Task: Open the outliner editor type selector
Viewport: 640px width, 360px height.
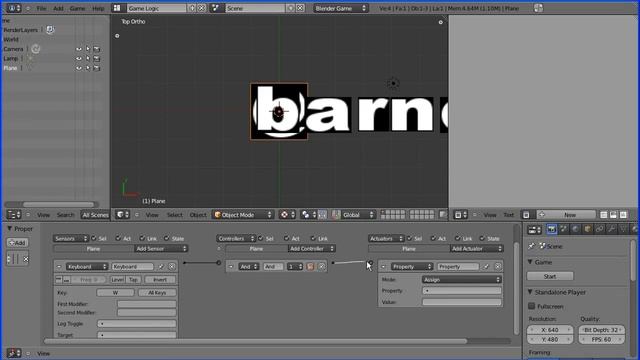Action: 14,215
